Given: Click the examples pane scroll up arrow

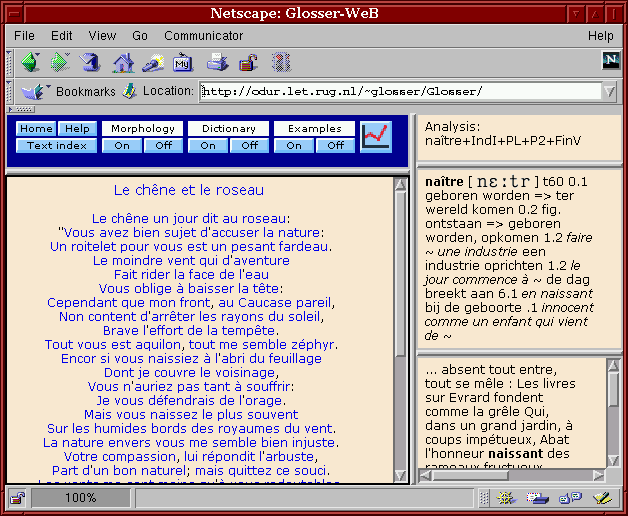Looking at the screenshot, I should tap(613, 365).
